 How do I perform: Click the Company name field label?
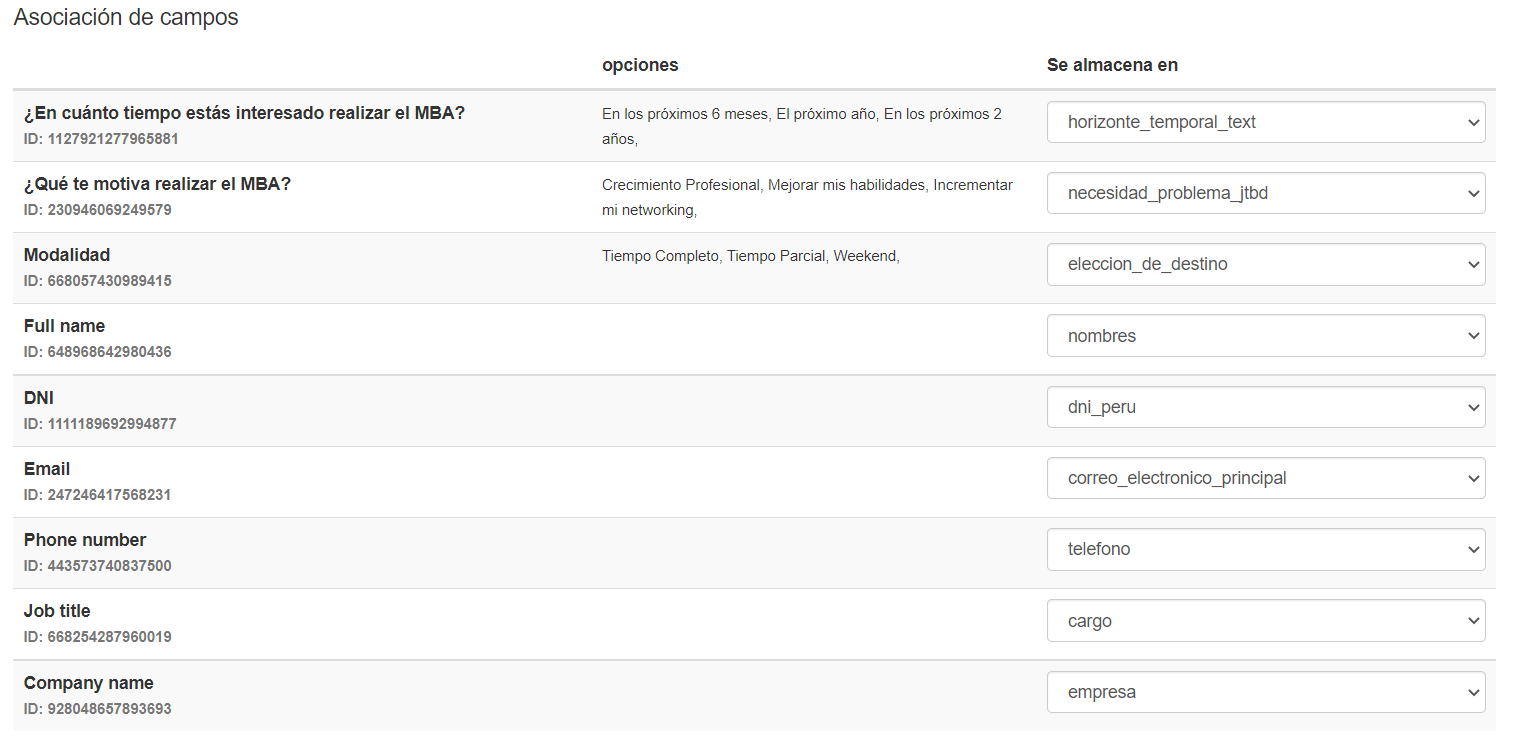(x=89, y=683)
